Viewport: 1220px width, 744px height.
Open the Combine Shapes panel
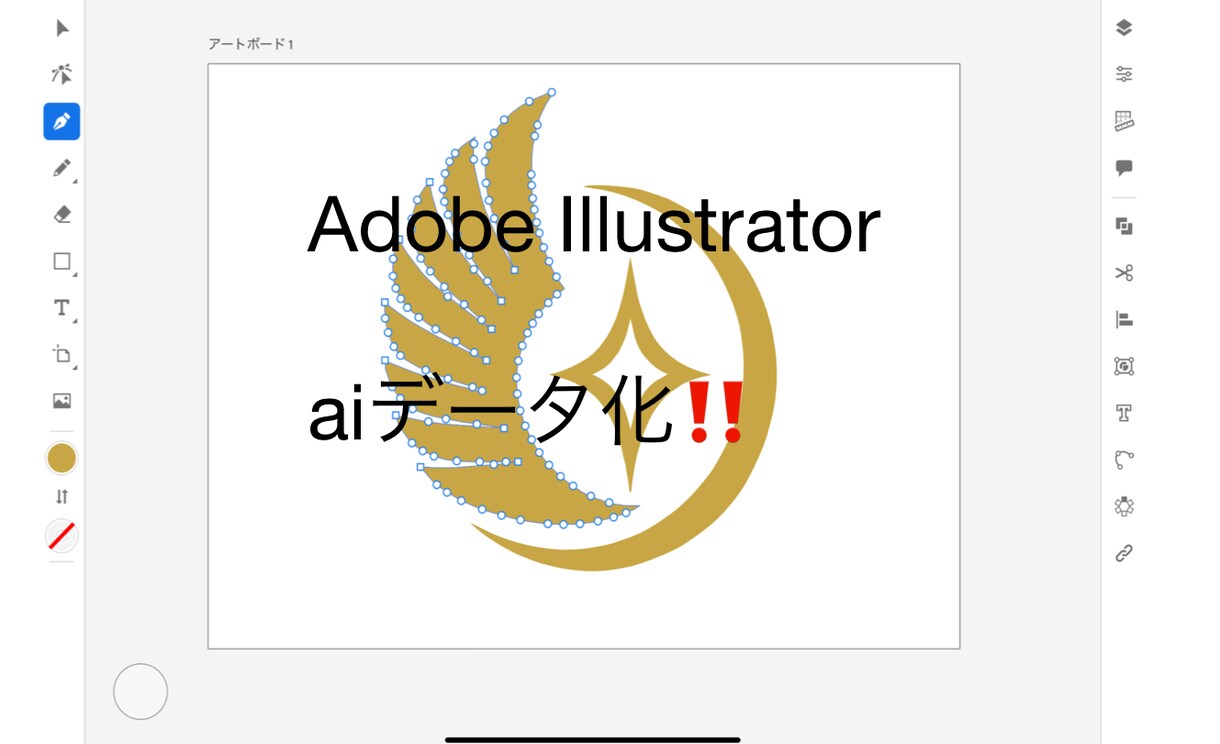click(1124, 226)
